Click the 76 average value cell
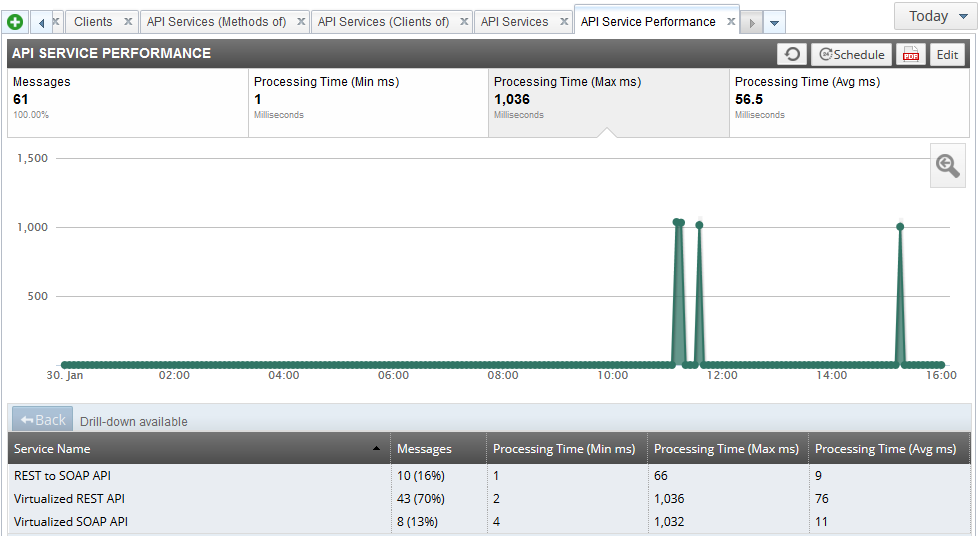The height and width of the screenshot is (536, 980). (x=822, y=499)
